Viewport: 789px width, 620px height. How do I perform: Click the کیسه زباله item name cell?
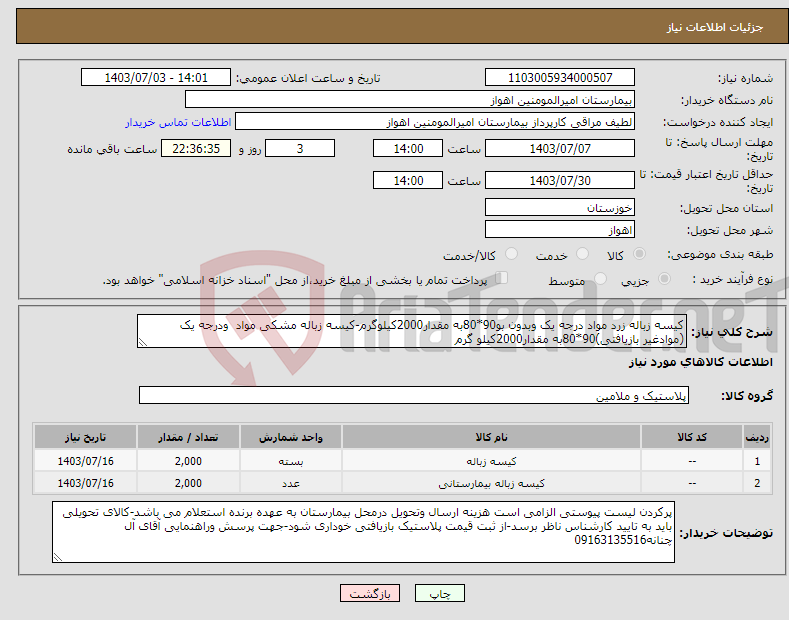[x=491, y=461]
